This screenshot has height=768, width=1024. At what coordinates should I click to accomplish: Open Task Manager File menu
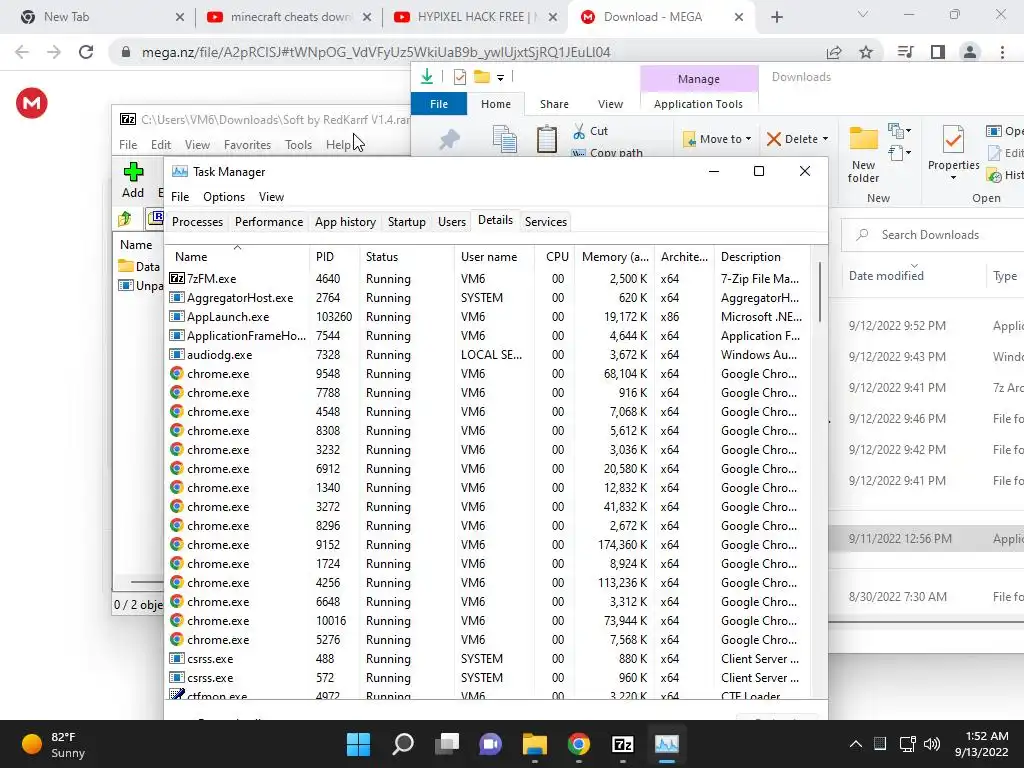180,197
